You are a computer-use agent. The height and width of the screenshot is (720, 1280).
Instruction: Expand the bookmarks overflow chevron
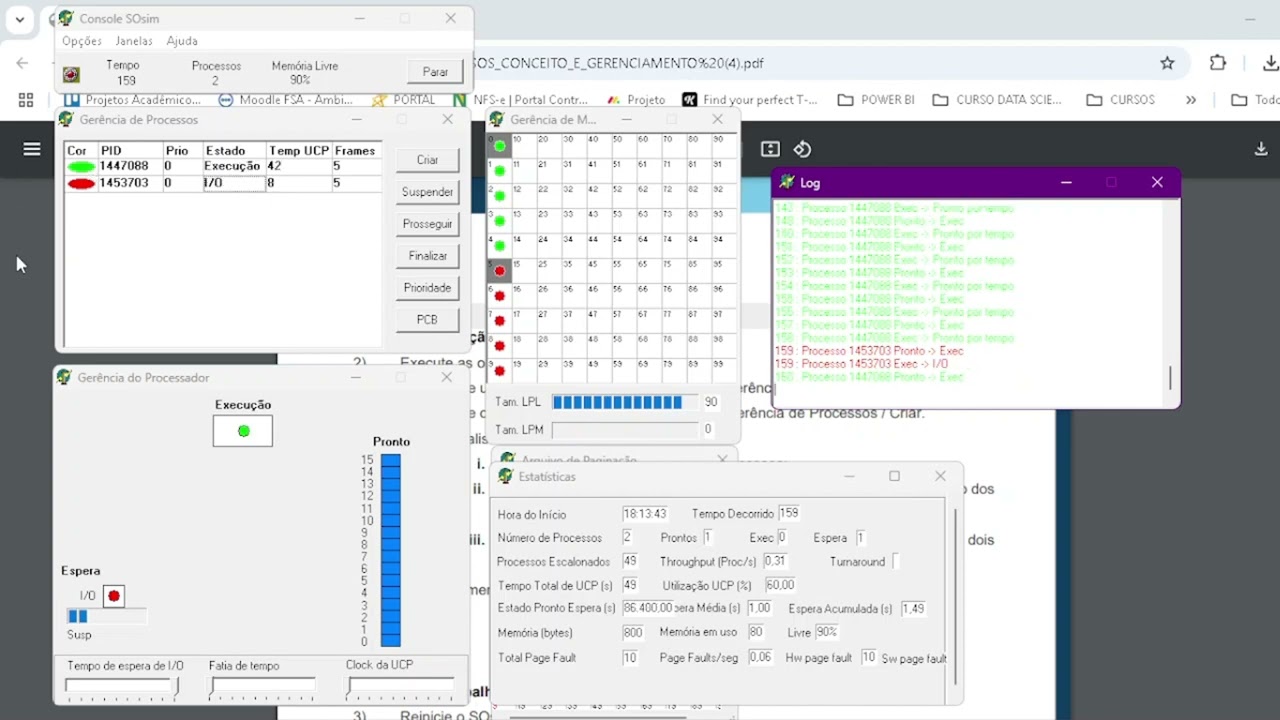click(1191, 100)
